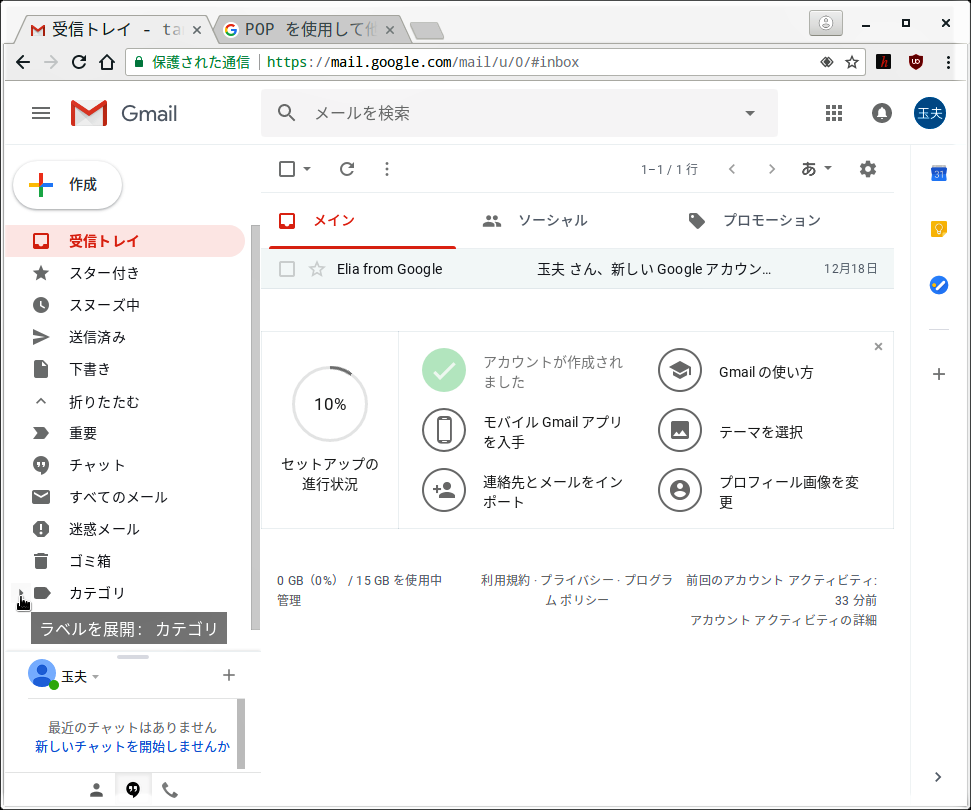Click the 10% setup progress circle

click(330, 404)
